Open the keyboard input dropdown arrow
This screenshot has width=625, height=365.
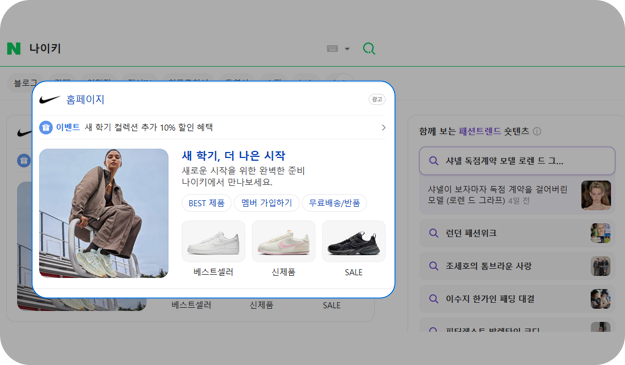(x=347, y=49)
